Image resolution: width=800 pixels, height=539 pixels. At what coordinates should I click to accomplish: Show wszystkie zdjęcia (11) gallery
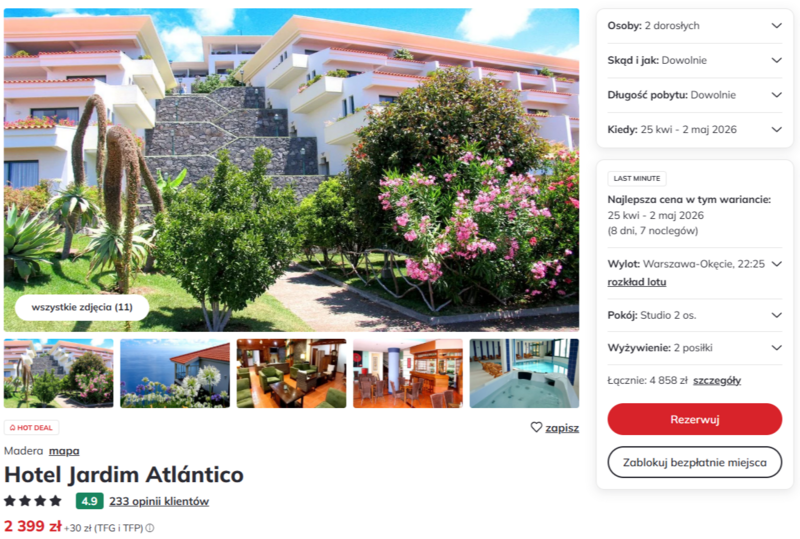coord(82,307)
